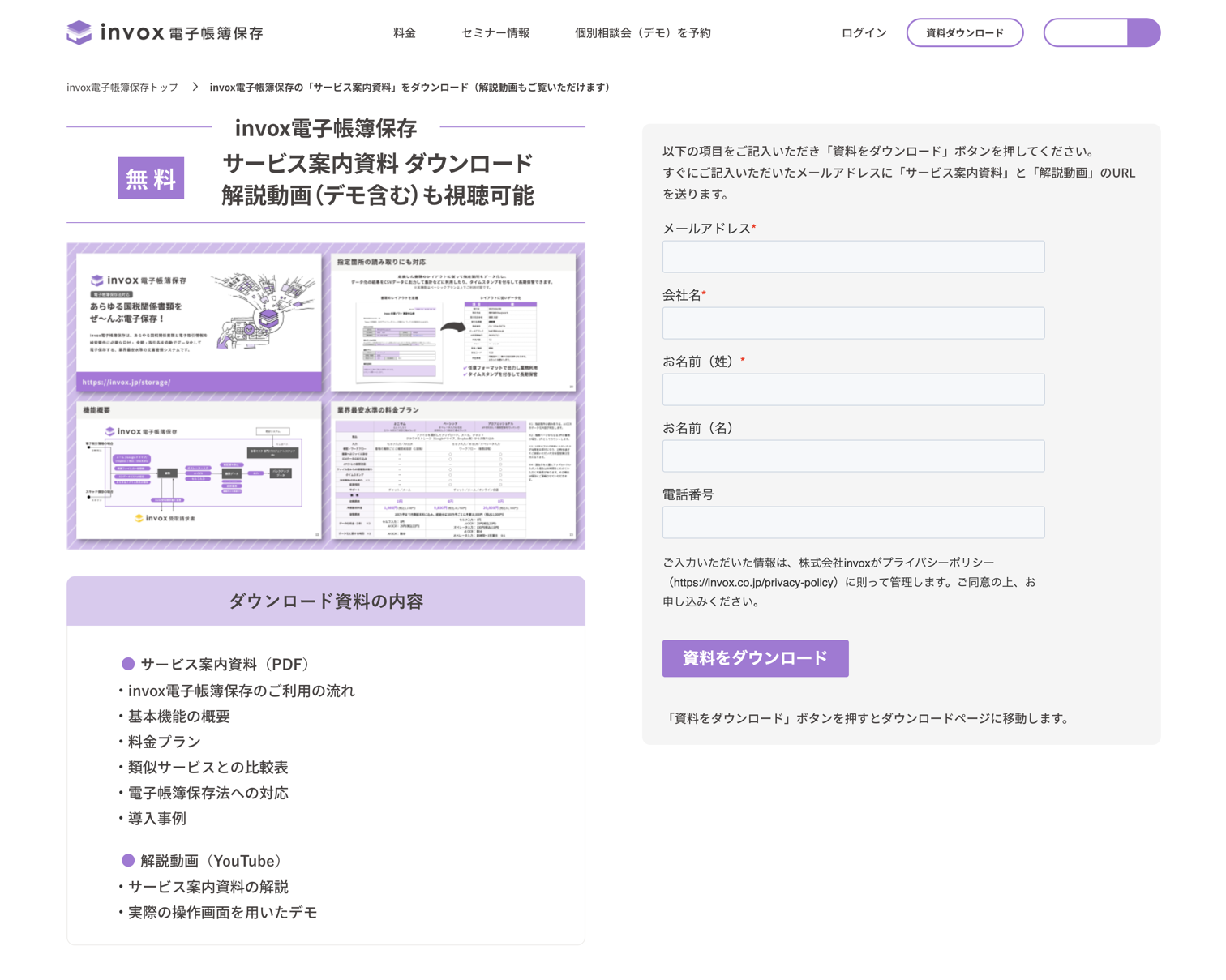Click the ログイン link
Image resolution: width=1226 pixels, height=980 pixels.
click(x=864, y=33)
